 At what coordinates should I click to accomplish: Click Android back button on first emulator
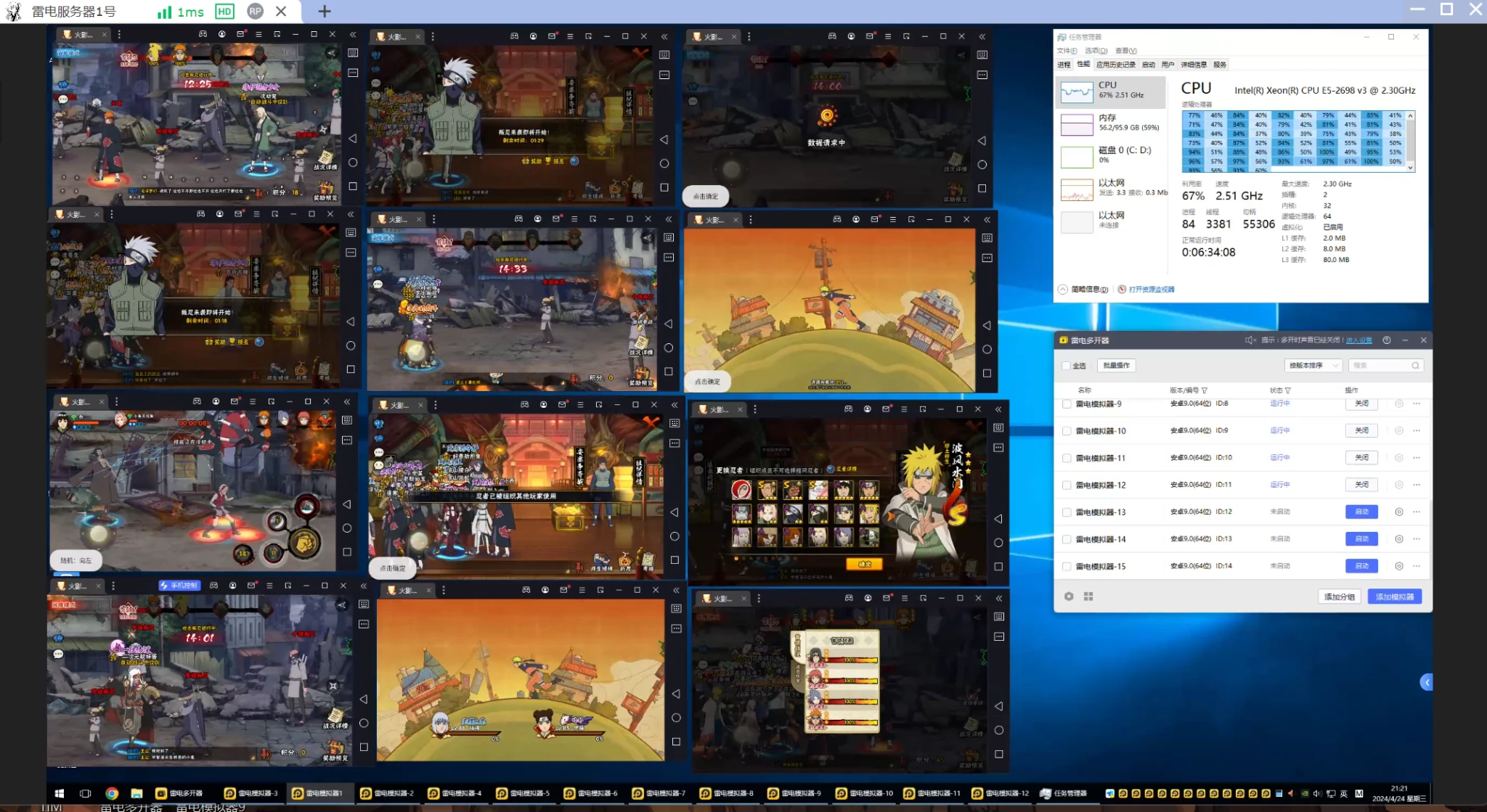(x=353, y=139)
